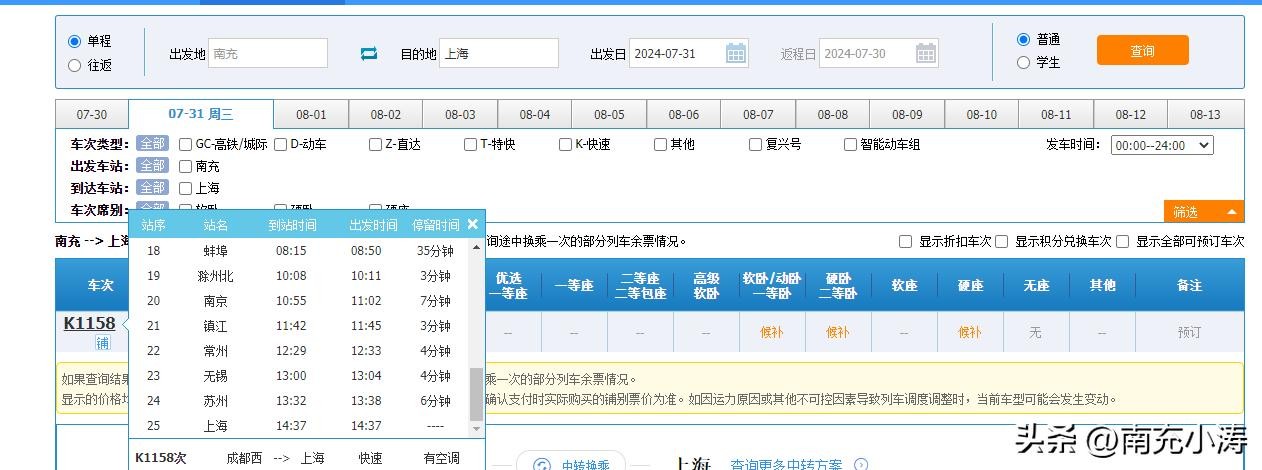Click the 铺 sleeper icon under K1158
The width and height of the screenshot is (1262, 470).
102,343
